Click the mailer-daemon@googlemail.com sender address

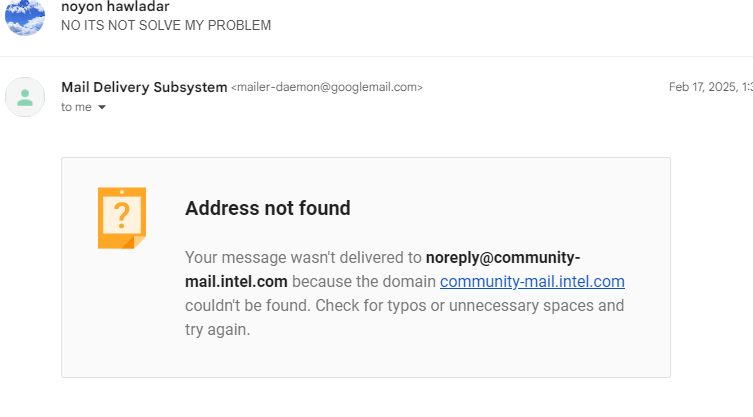pos(327,88)
